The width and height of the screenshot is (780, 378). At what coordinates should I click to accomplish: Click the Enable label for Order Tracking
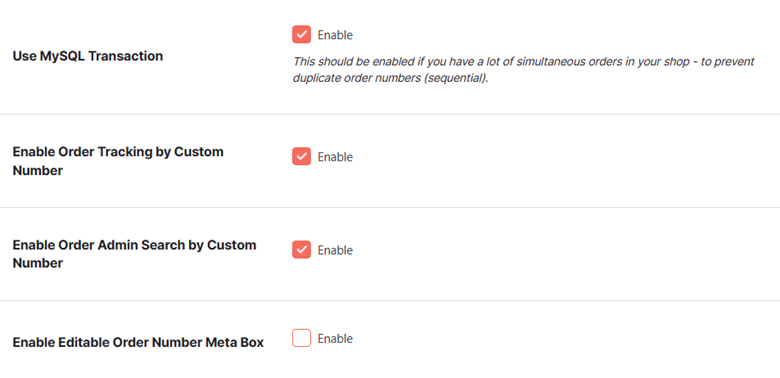tap(335, 157)
